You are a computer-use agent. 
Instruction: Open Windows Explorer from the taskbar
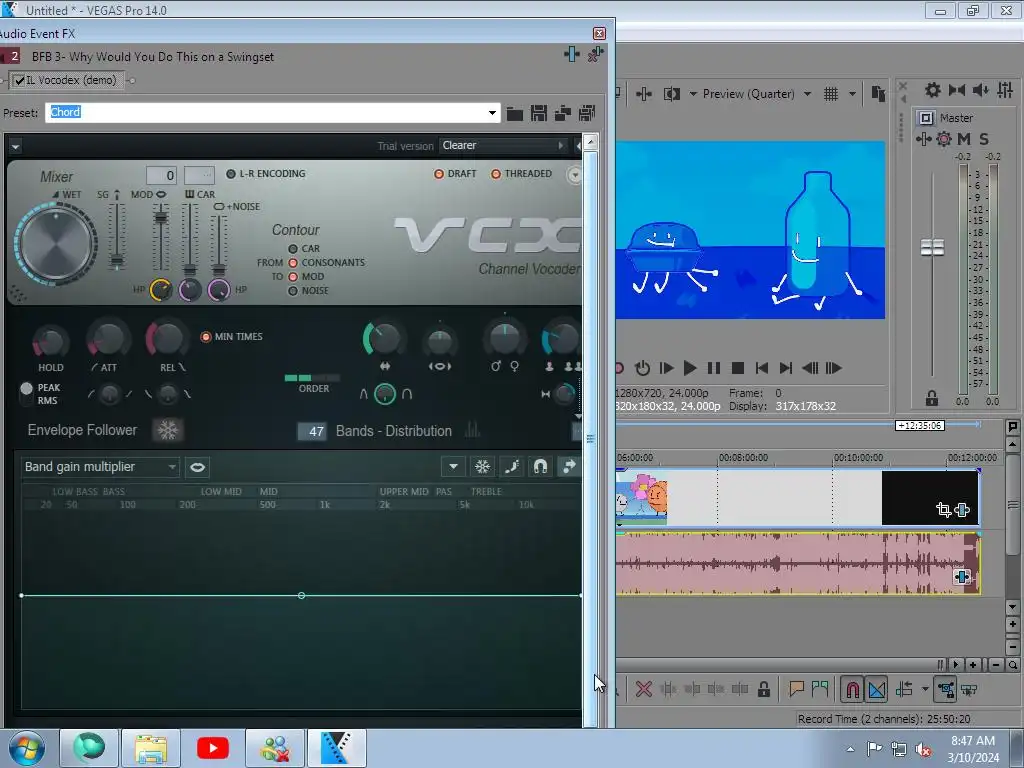pos(150,748)
